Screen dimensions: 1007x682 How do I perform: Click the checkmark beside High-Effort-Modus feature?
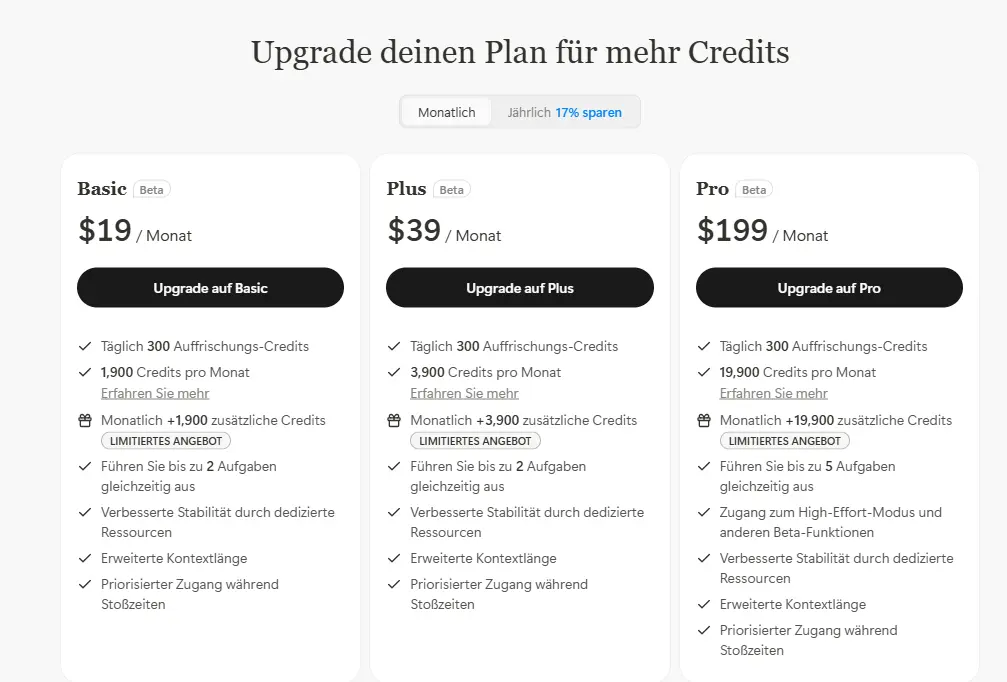click(x=704, y=512)
